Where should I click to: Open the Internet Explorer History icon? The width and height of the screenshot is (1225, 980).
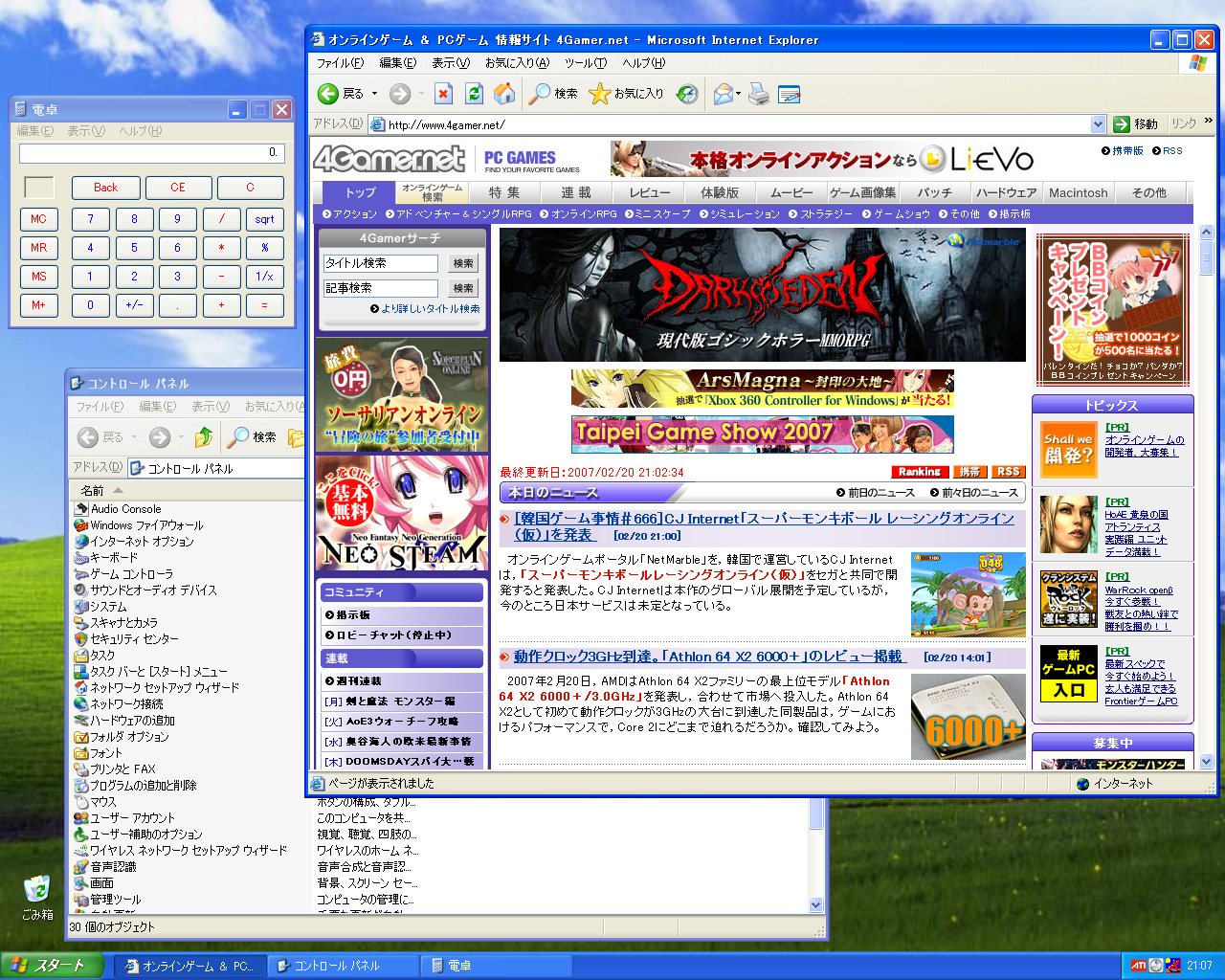(687, 94)
